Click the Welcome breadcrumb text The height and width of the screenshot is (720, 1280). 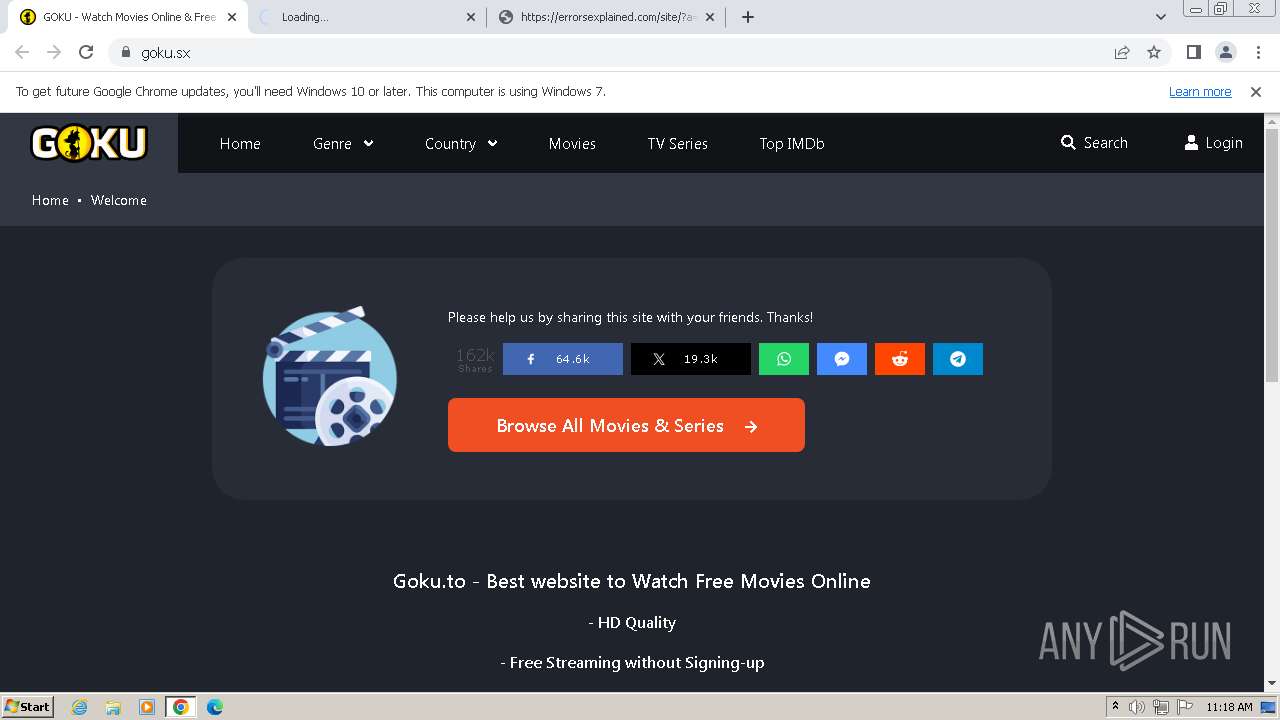coord(119,200)
